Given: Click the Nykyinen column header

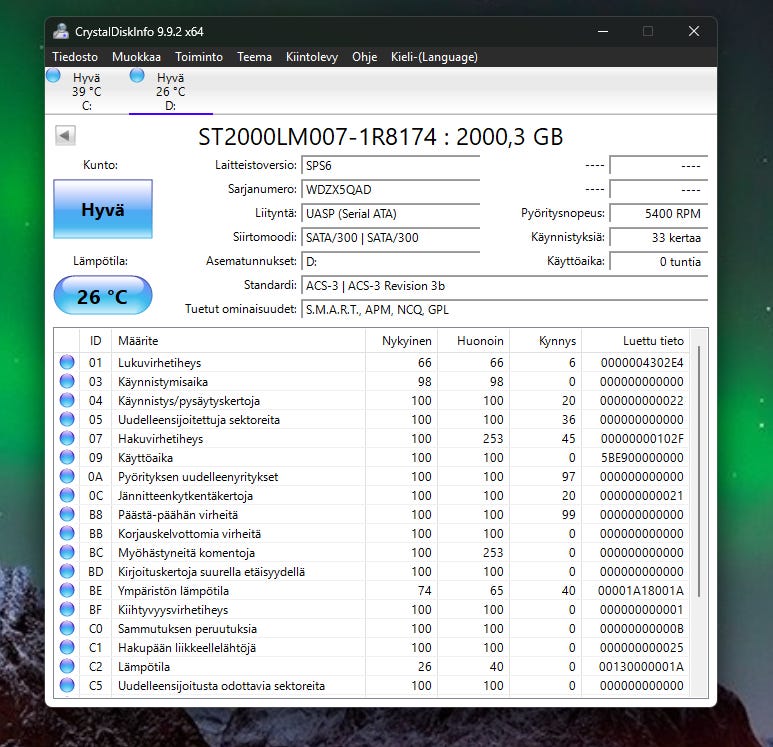Looking at the screenshot, I should (x=401, y=341).
